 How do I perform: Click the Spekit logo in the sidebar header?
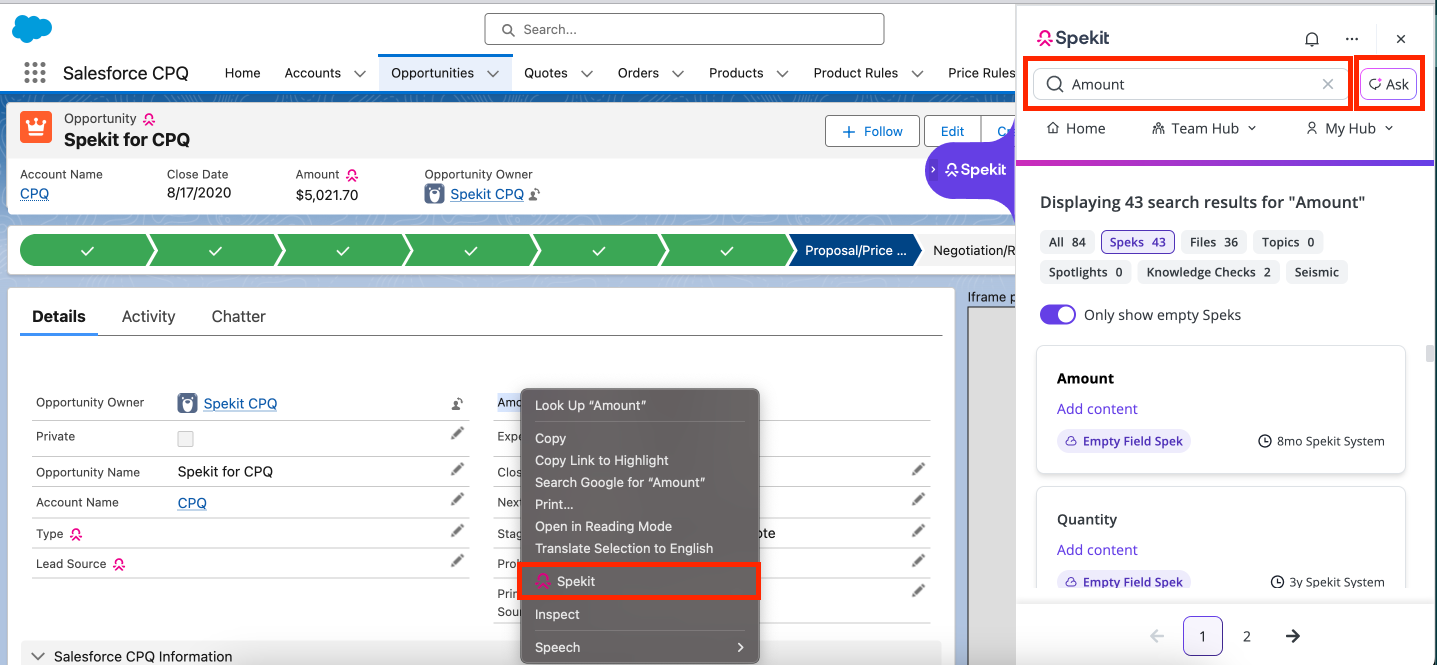coord(1074,38)
